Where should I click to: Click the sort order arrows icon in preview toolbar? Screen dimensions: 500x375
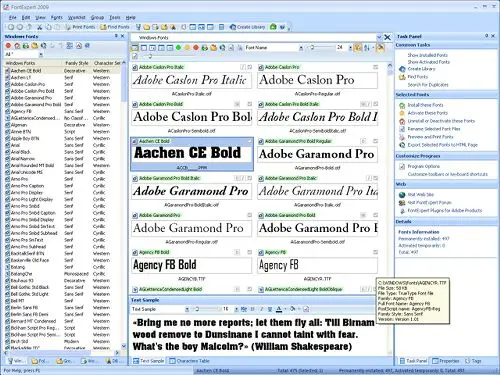click(367, 48)
